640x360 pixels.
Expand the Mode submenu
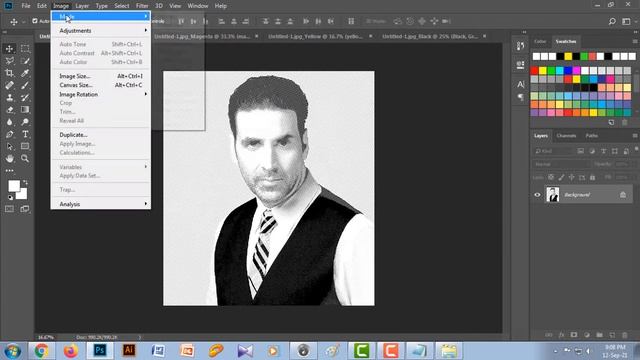click(100, 16)
